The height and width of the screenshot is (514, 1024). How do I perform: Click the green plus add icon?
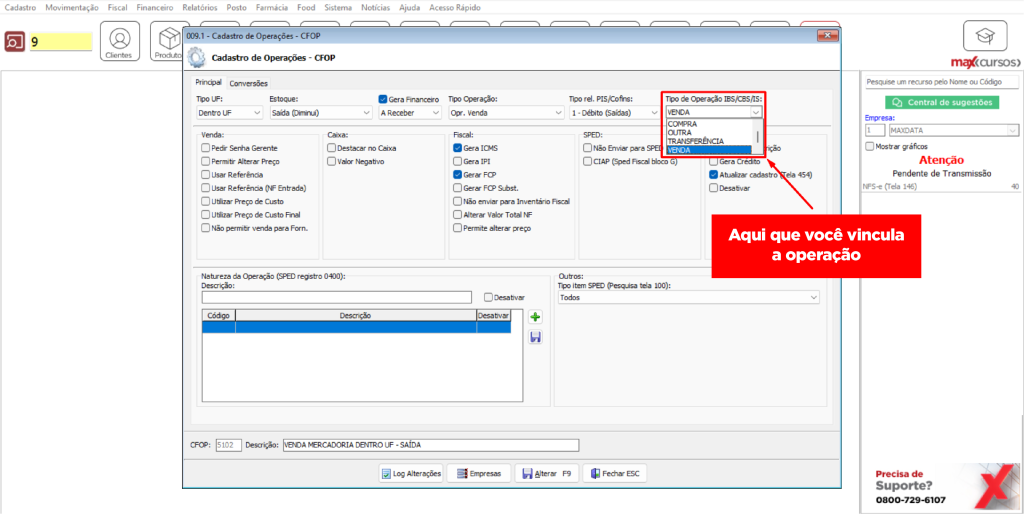[535, 317]
